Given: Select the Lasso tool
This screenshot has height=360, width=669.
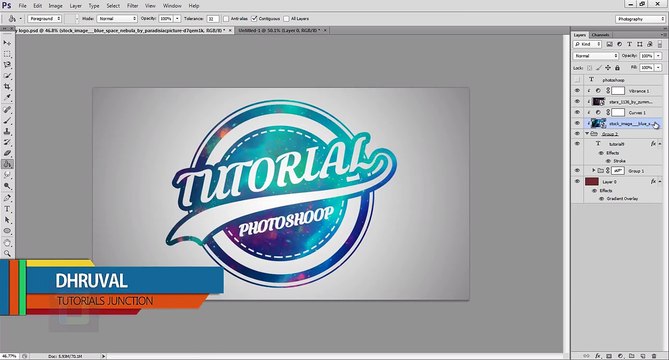Looking at the screenshot, I should (7, 65).
